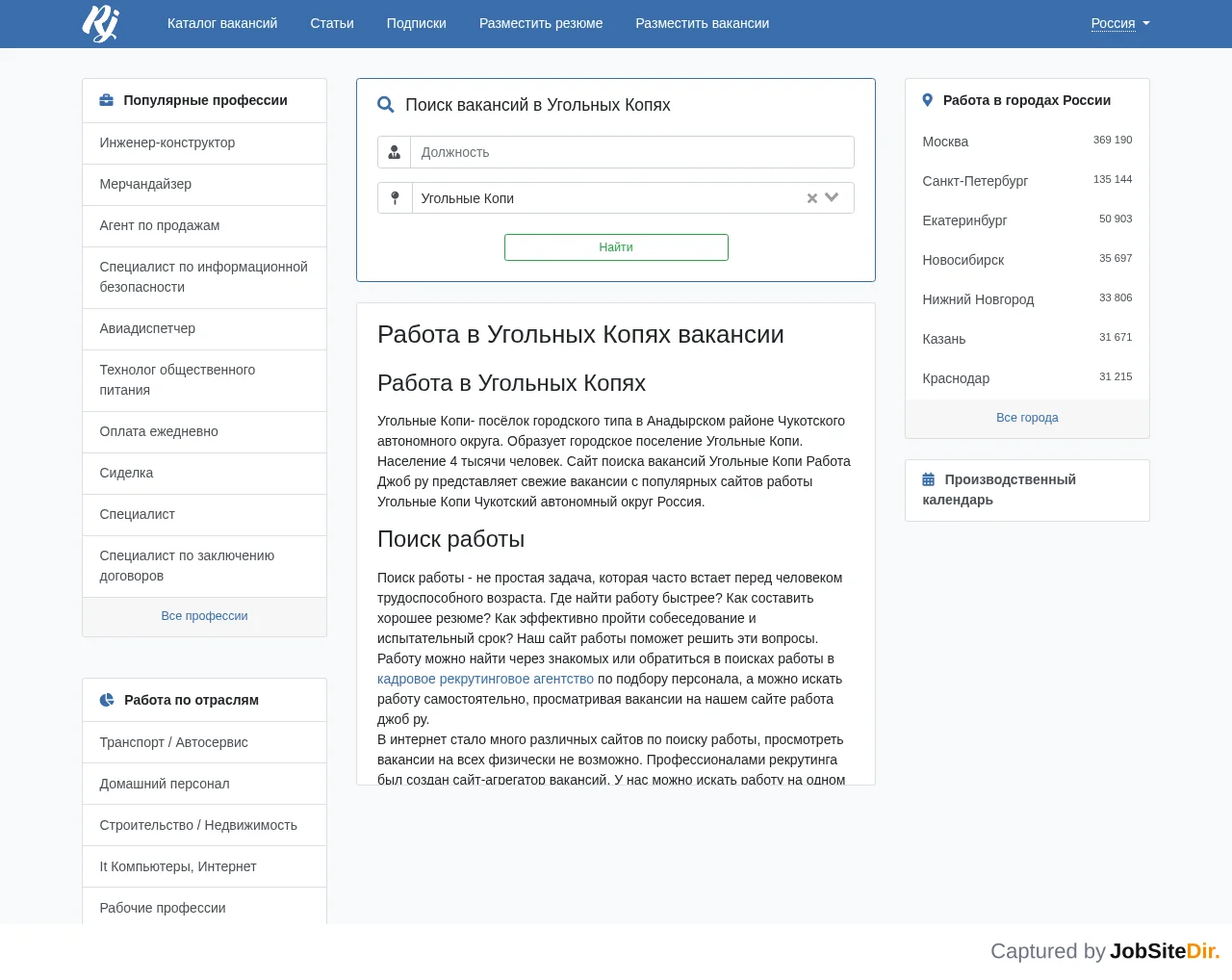
Task: Clear the Угольные Копи city selection
Action: pyautogui.click(x=812, y=198)
